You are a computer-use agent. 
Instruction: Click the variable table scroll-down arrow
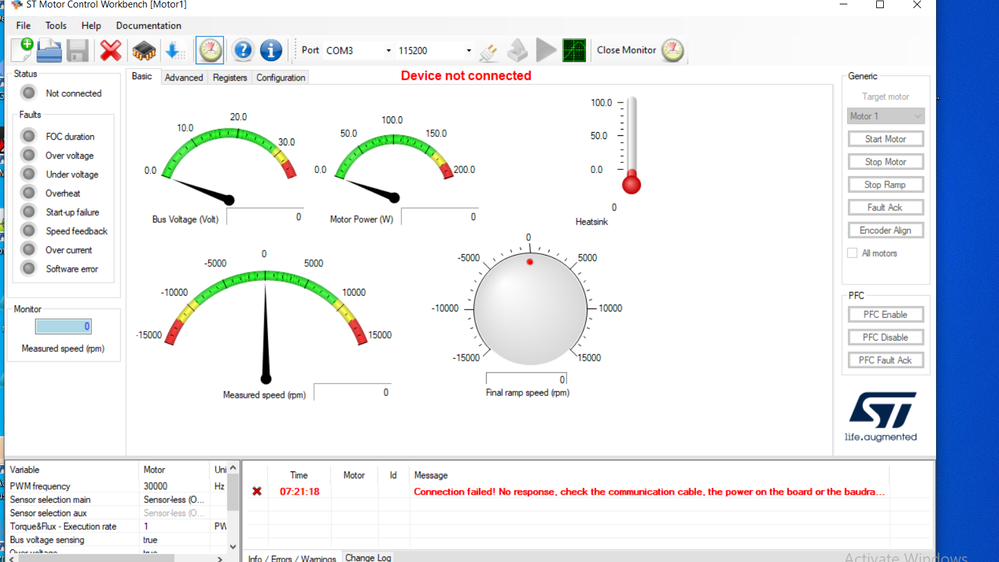pos(233,547)
